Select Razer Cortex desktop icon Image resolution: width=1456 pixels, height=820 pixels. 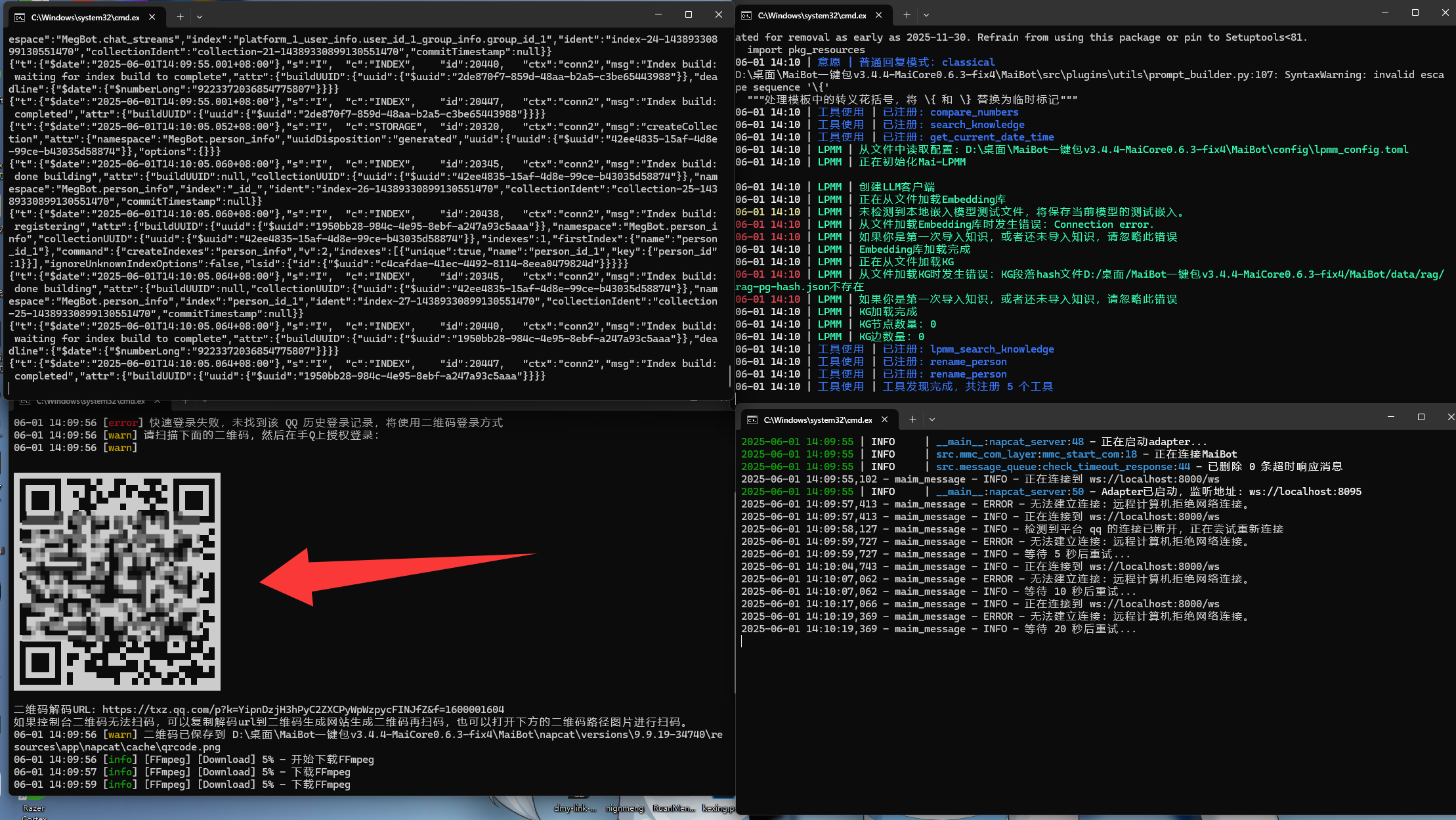pyautogui.click(x=33, y=808)
